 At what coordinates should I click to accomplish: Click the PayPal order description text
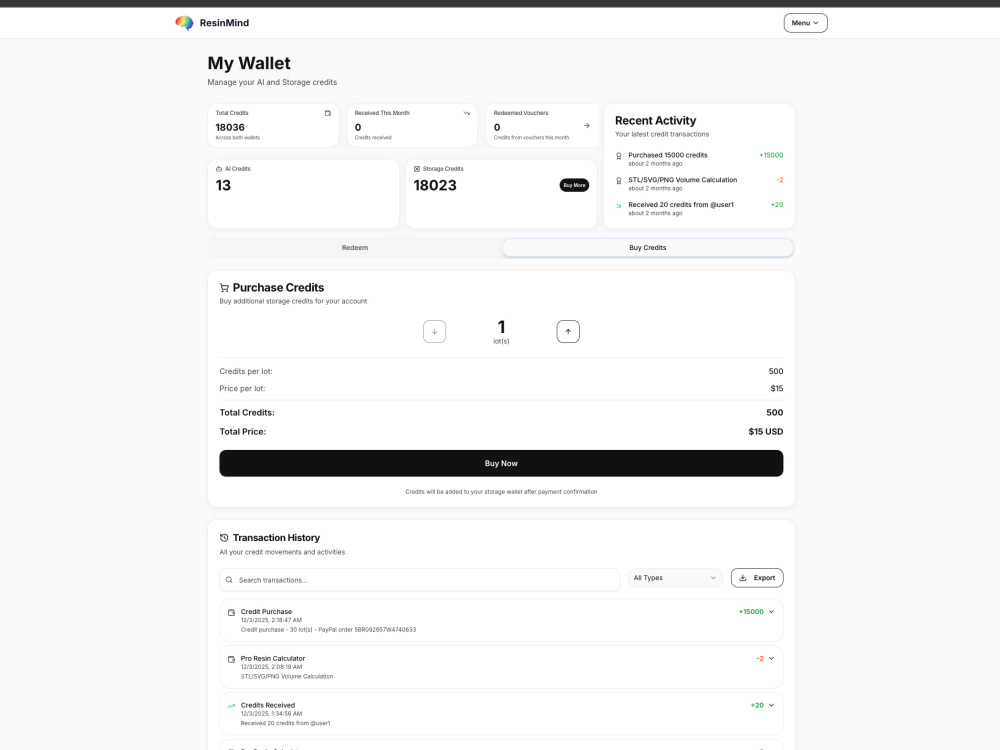tap(328, 629)
